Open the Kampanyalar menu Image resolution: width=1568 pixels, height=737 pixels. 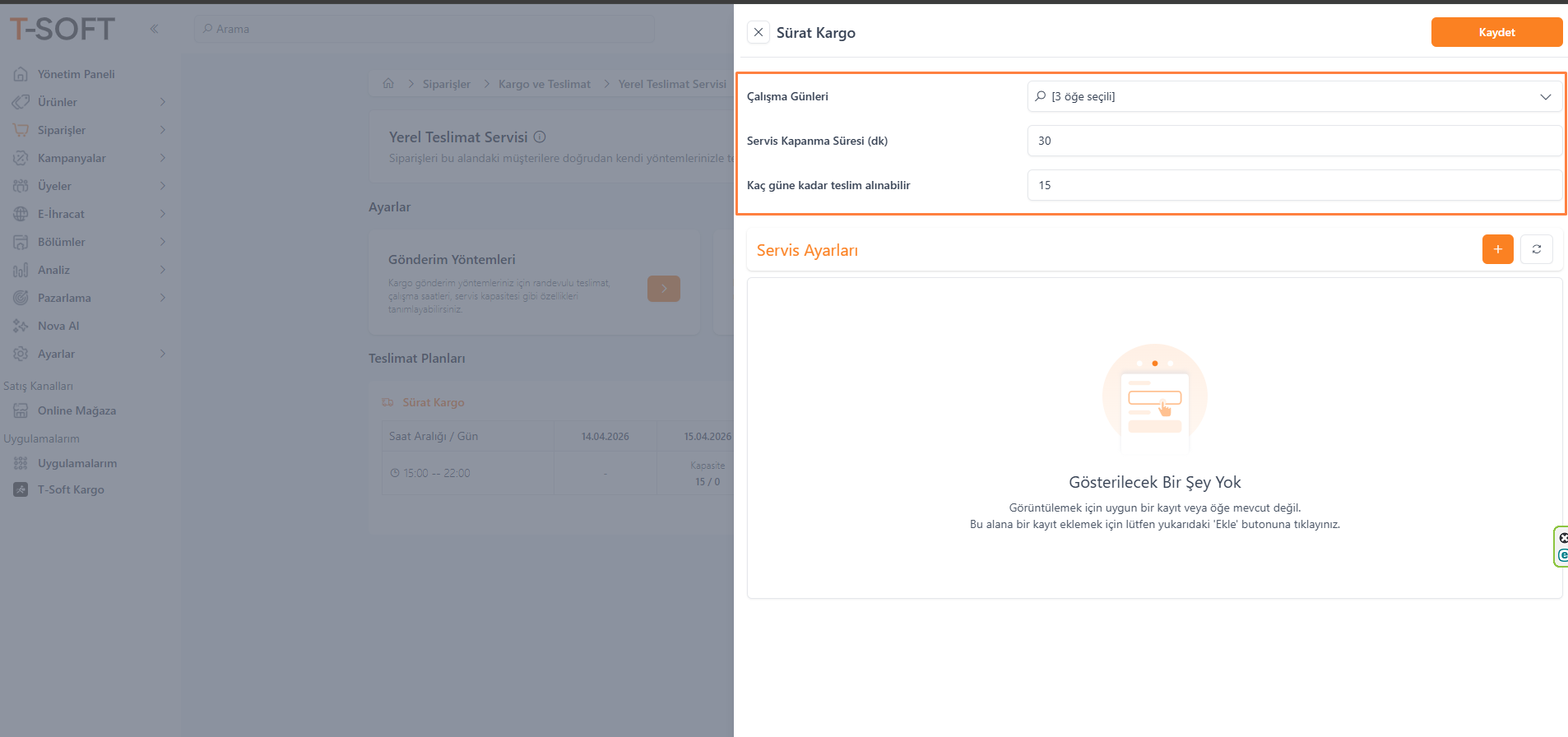90,158
